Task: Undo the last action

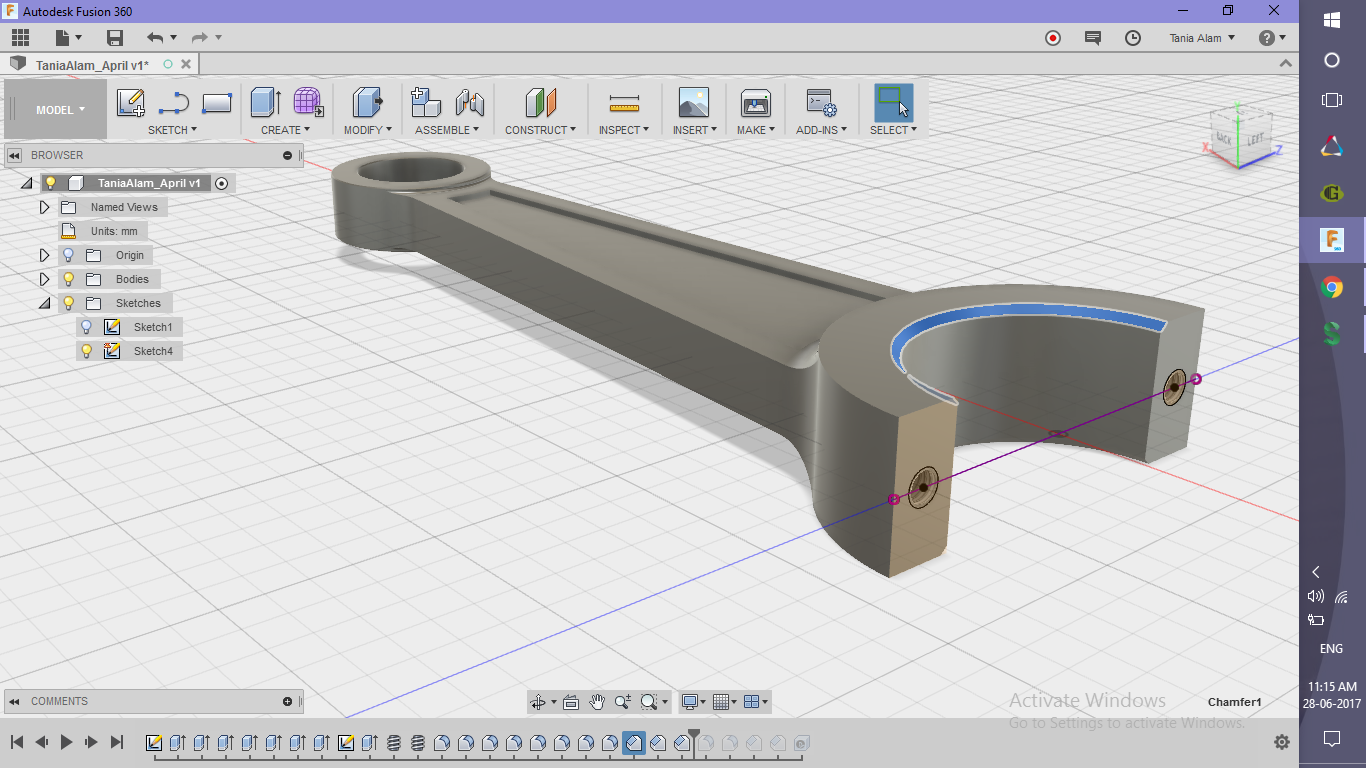Action: coord(155,38)
